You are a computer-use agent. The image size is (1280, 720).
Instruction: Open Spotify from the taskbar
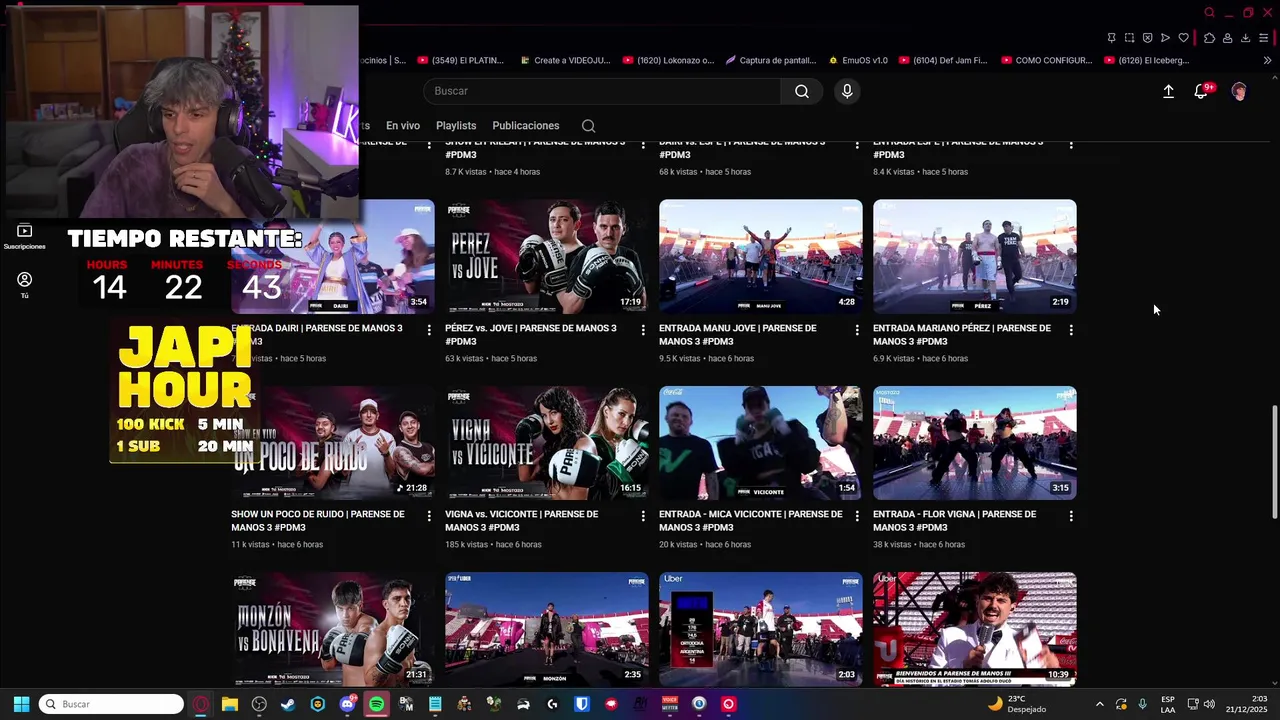coord(376,704)
